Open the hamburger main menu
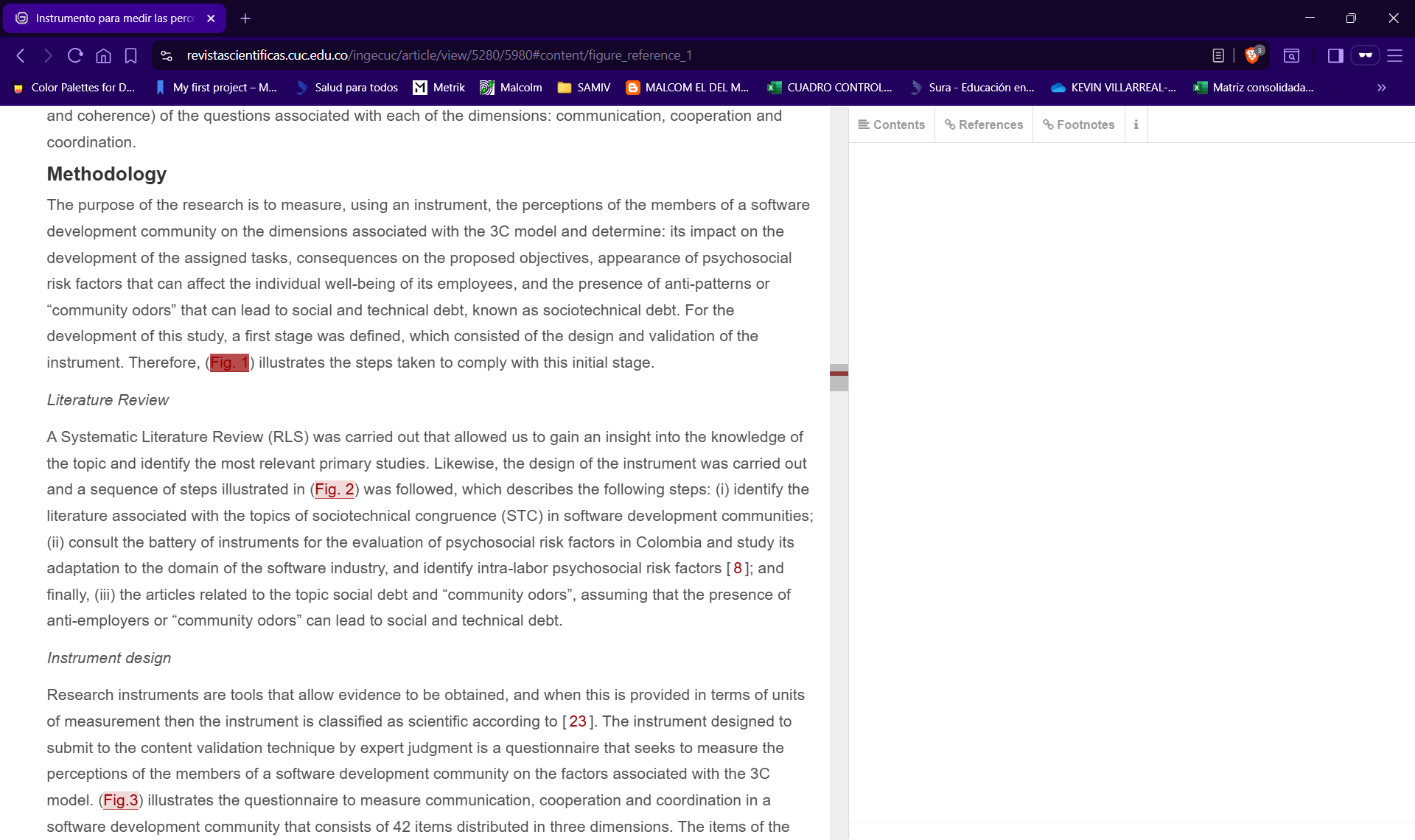The height and width of the screenshot is (840, 1415). click(x=1394, y=55)
